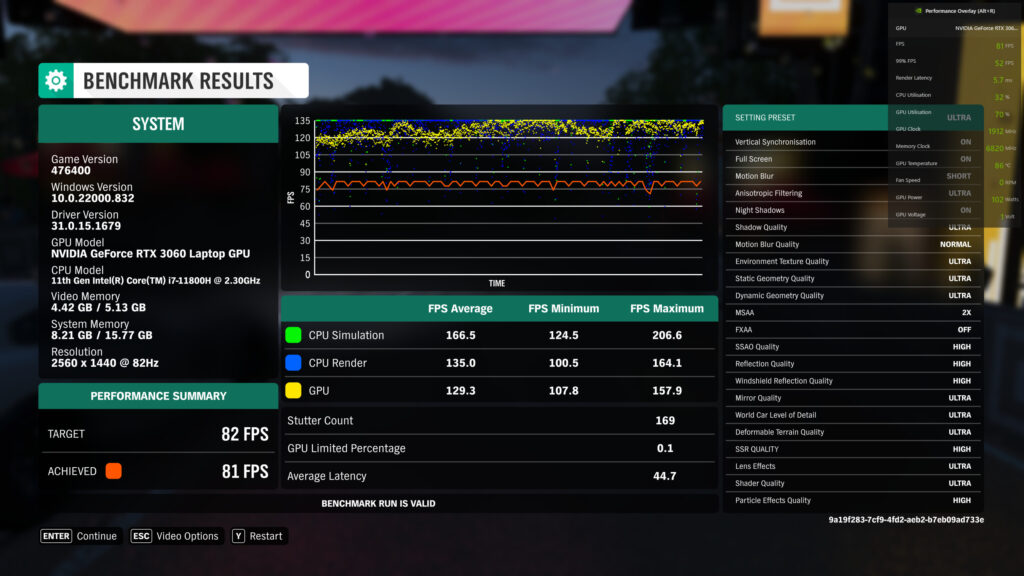Click the CPU Render minimum 100.5

pos(564,362)
